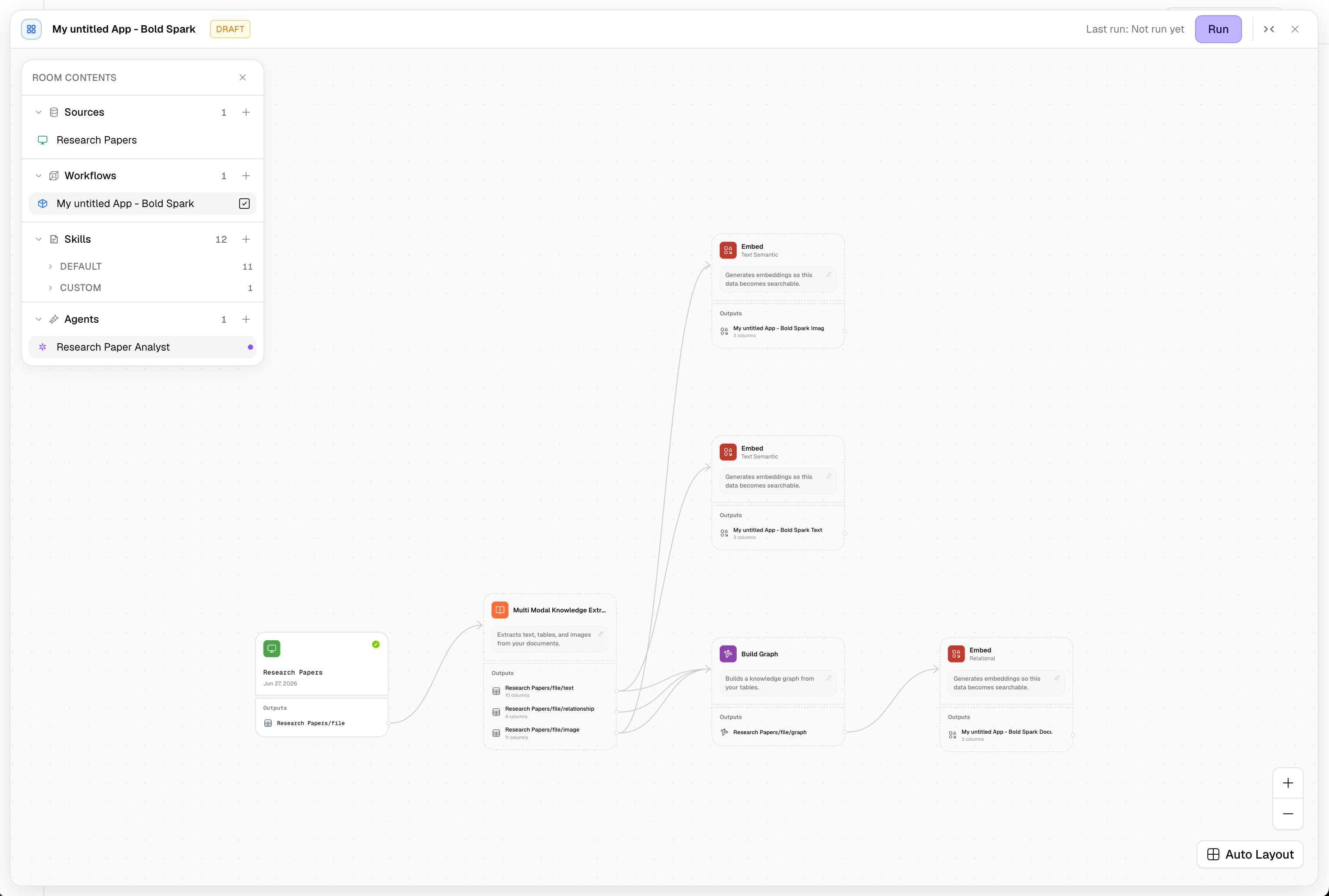Click the Last run: Not run yet status
This screenshot has width=1329, height=896.
tap(1135, 29)
